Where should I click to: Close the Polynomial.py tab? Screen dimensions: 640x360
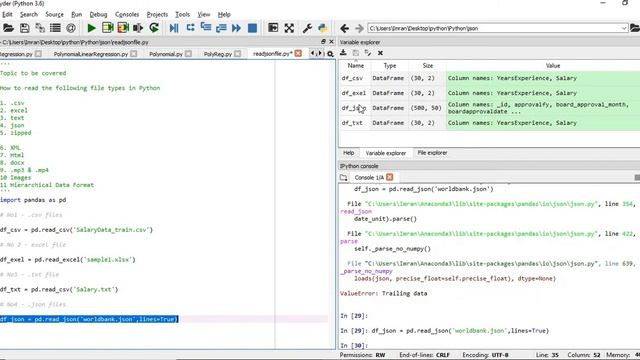click(x=188, y=53)
